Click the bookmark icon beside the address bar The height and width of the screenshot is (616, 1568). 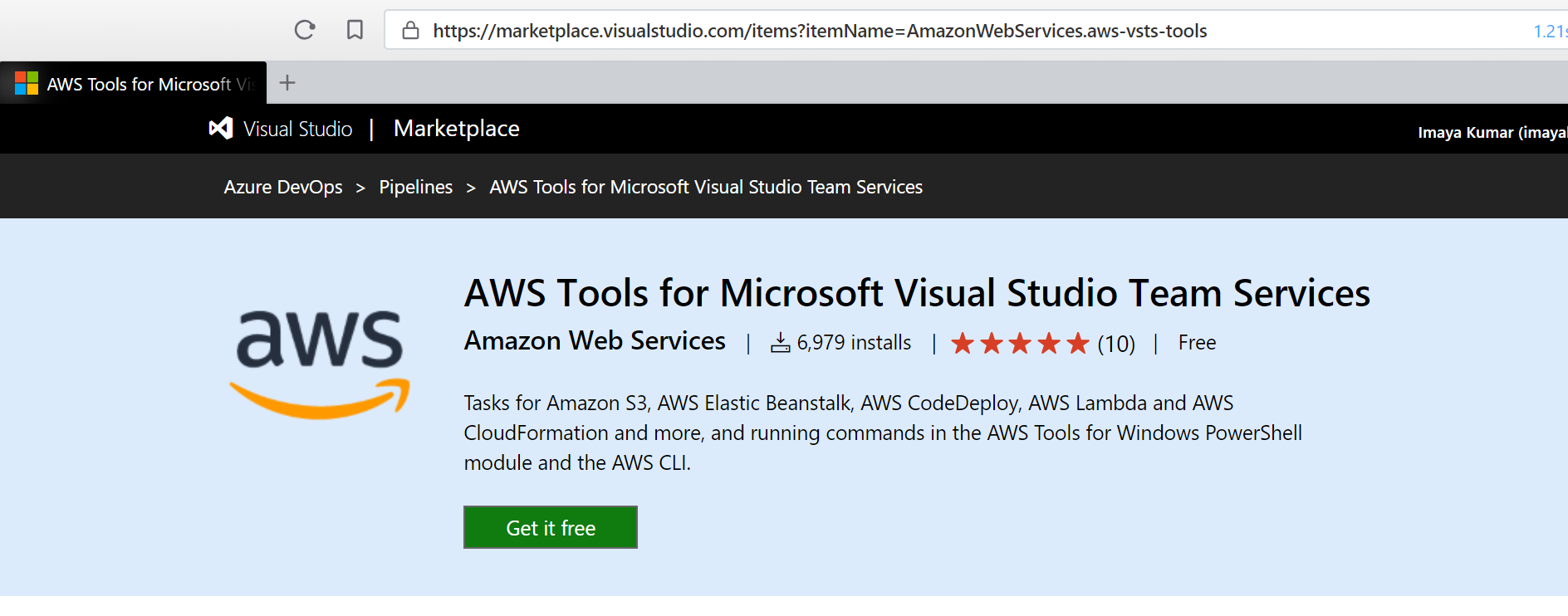(355, 30)
